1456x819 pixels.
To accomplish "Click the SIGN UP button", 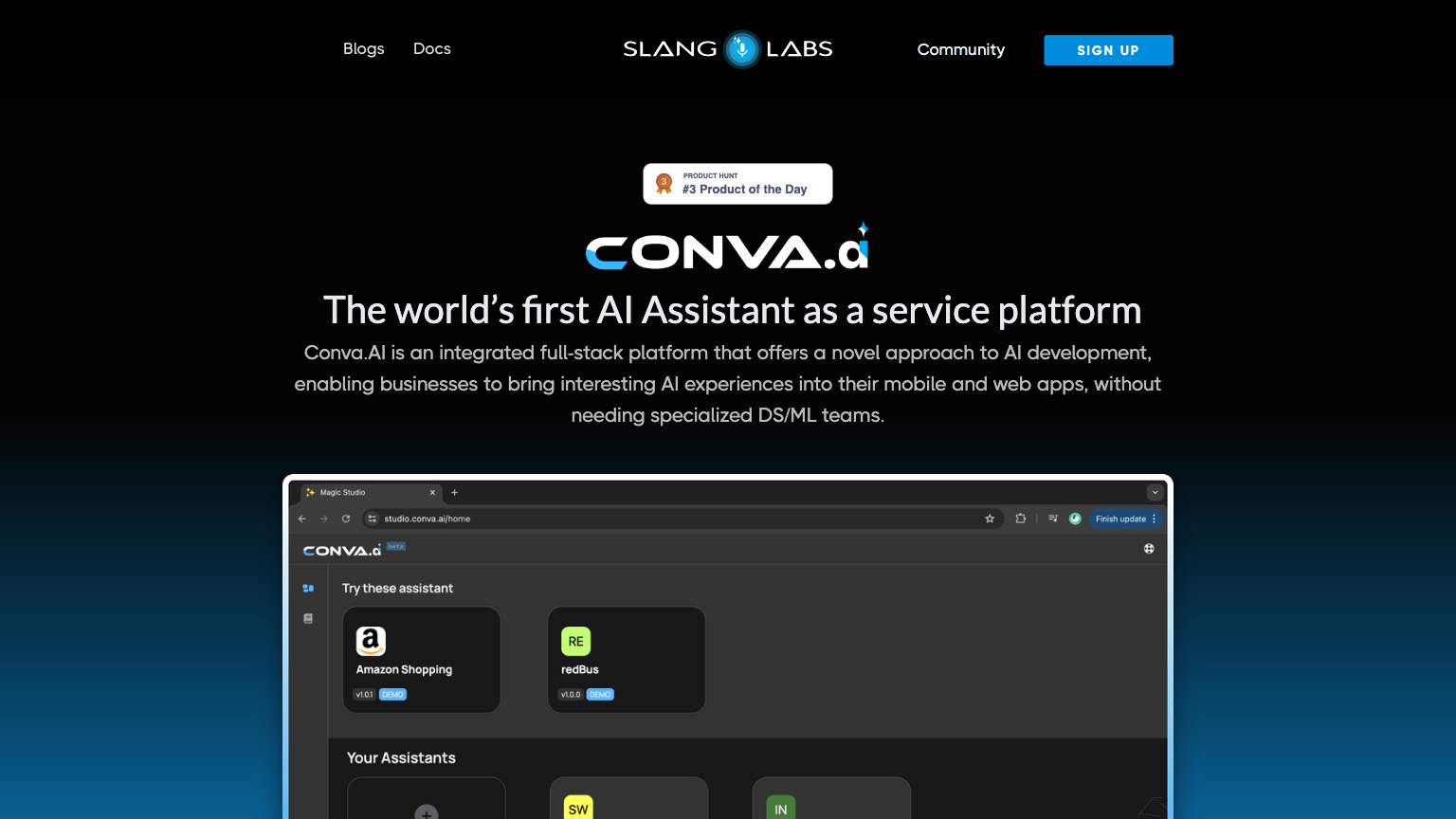I will click(1108, 50).
